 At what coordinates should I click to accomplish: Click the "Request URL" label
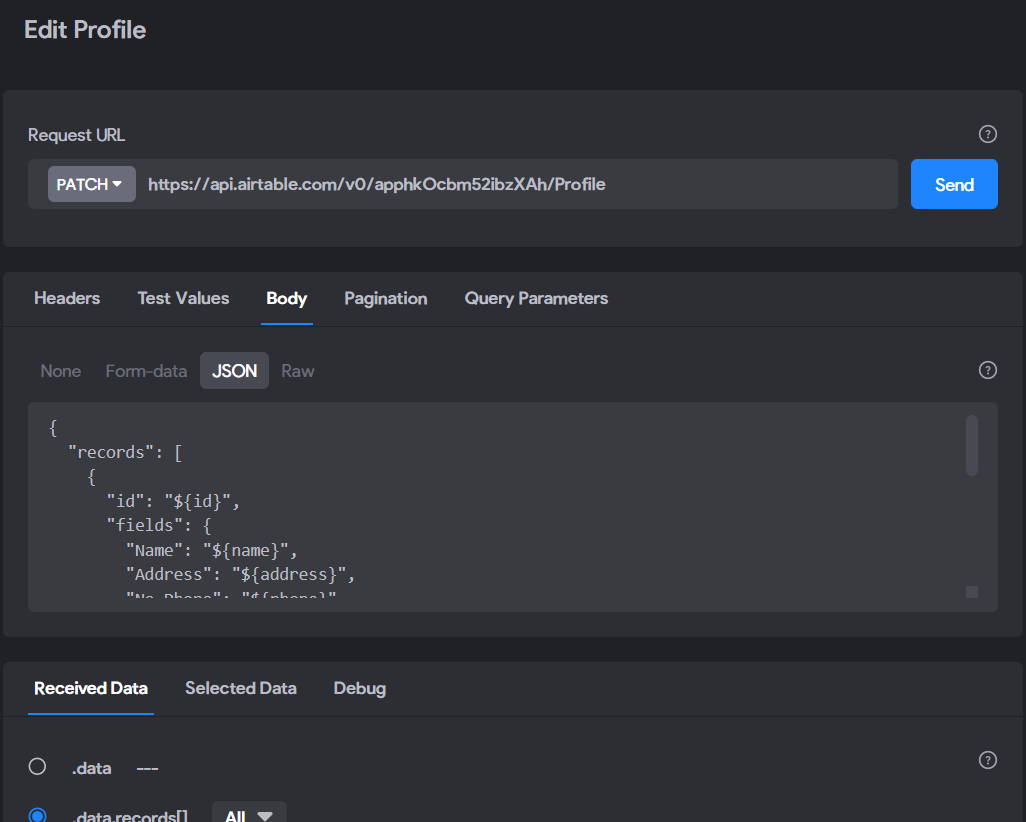tap(77, 135)
